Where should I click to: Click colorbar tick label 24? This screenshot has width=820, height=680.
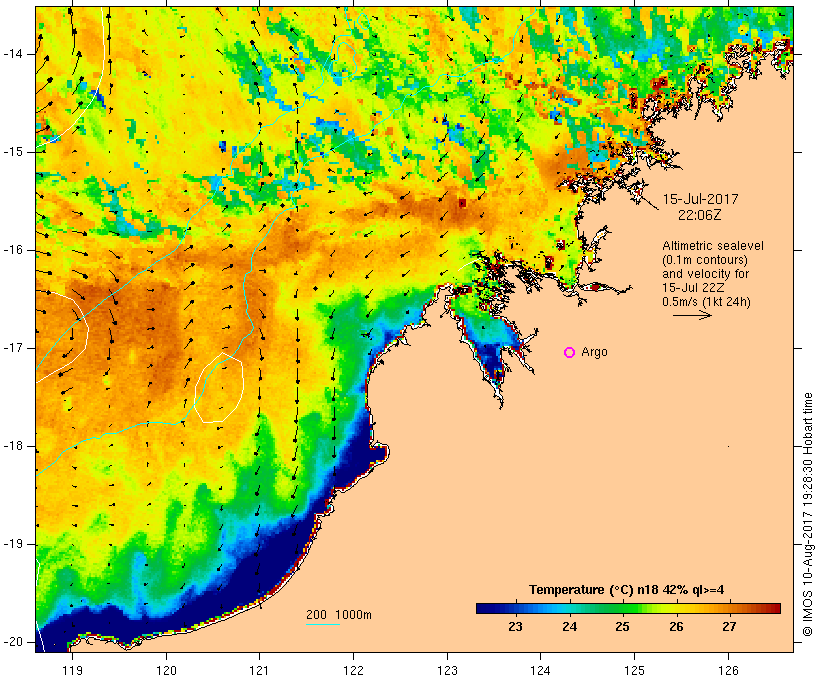(x=570, y=627)
